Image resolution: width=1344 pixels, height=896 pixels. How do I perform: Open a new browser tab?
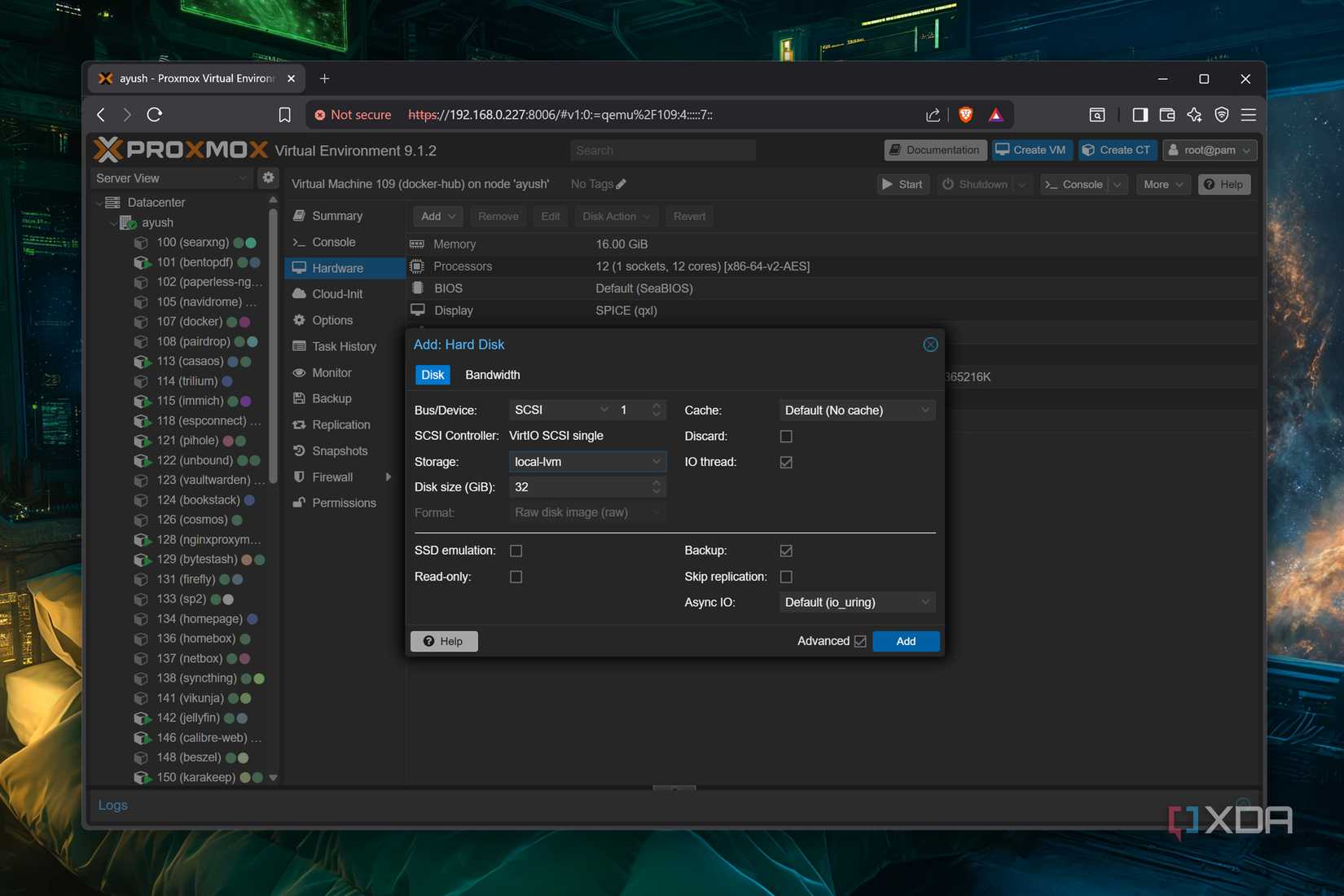(324, 78)
